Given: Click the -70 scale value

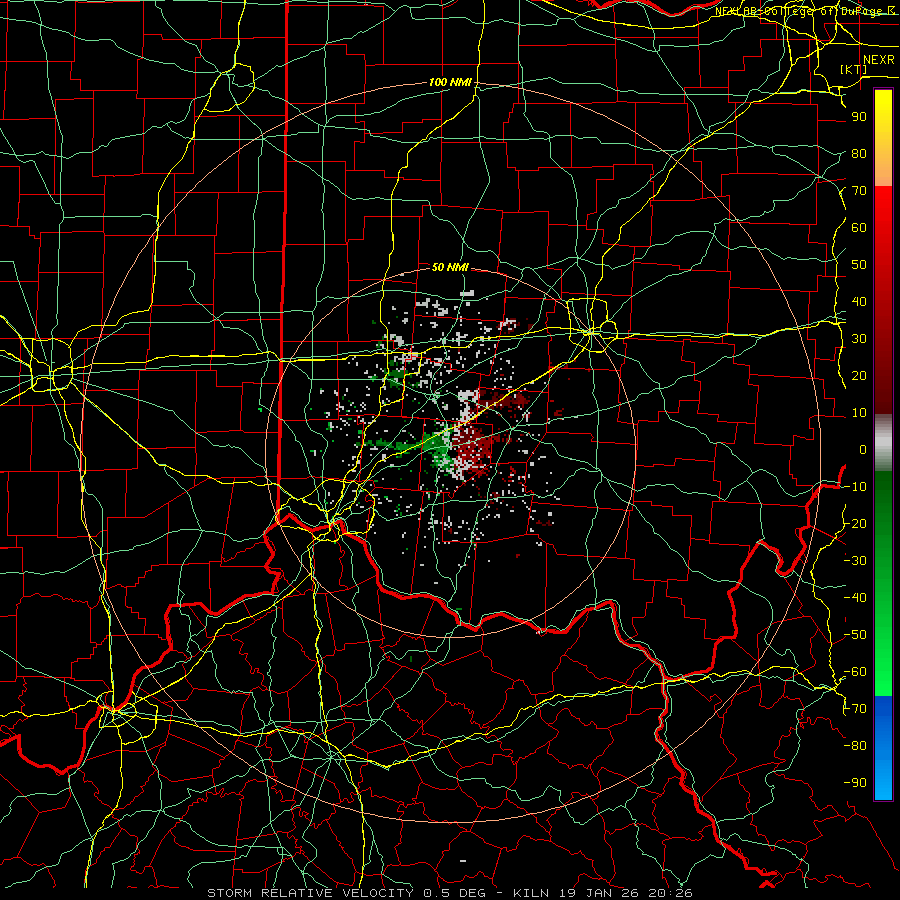Looking at the screenshot, I should [855, 709].
